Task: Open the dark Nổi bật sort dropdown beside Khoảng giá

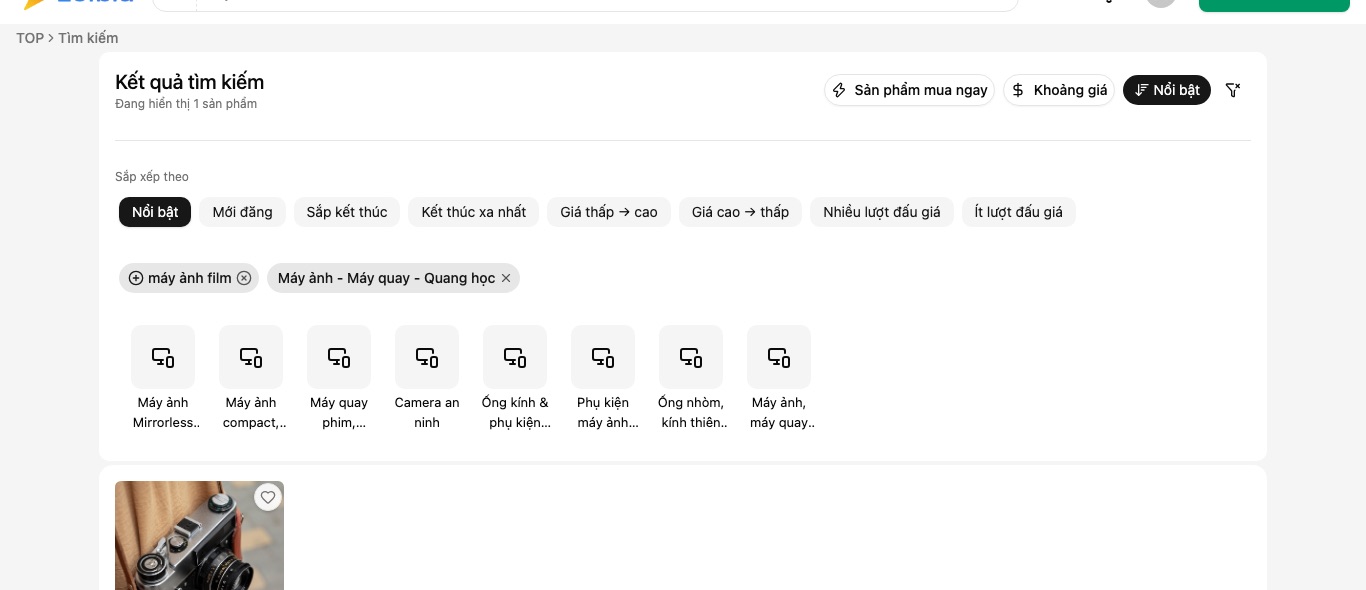Action: coord(1167,90)
